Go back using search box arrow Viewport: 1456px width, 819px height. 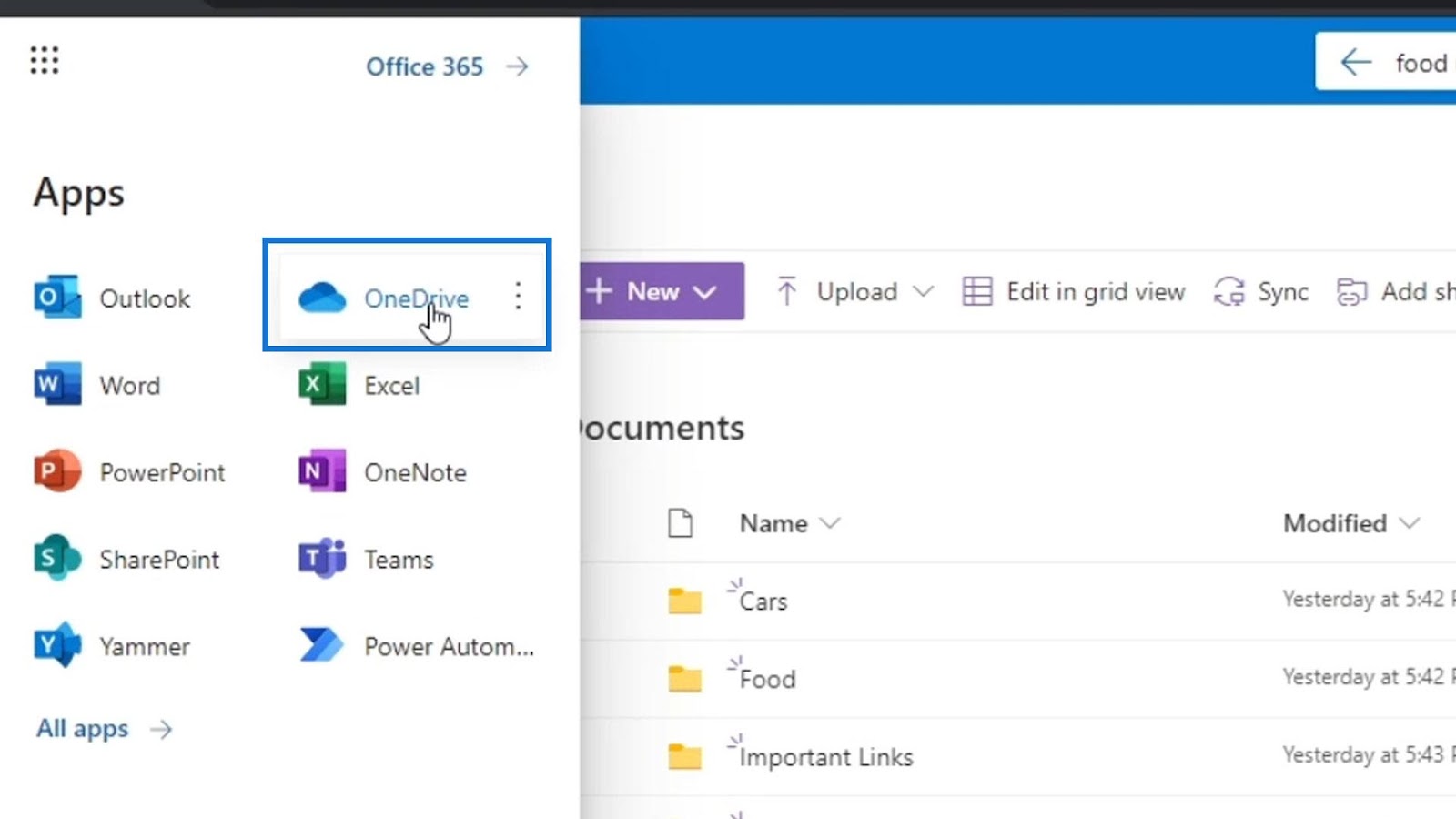click(1356, 62)
